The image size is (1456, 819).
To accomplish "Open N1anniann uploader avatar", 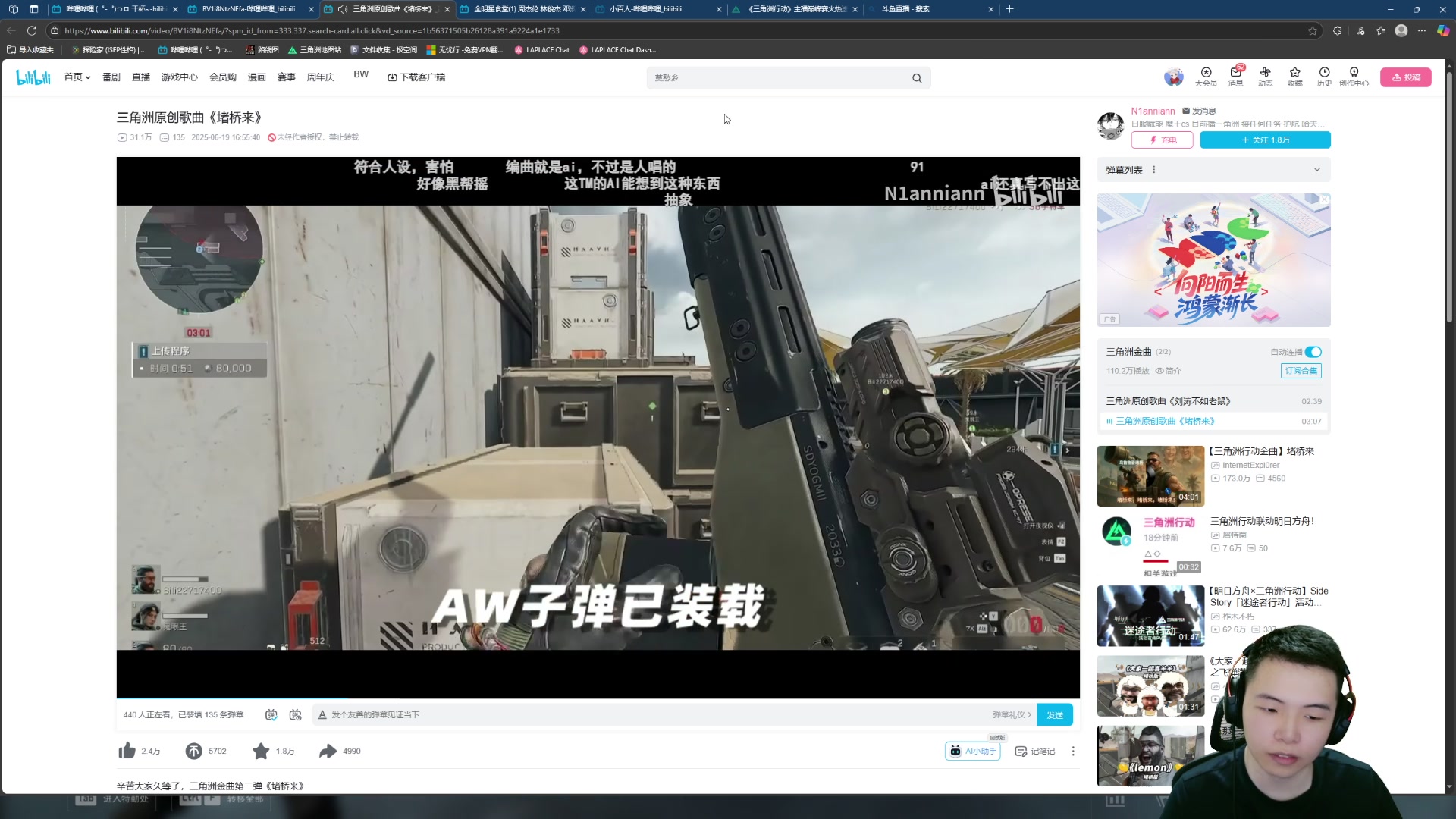I will 1111,125.
